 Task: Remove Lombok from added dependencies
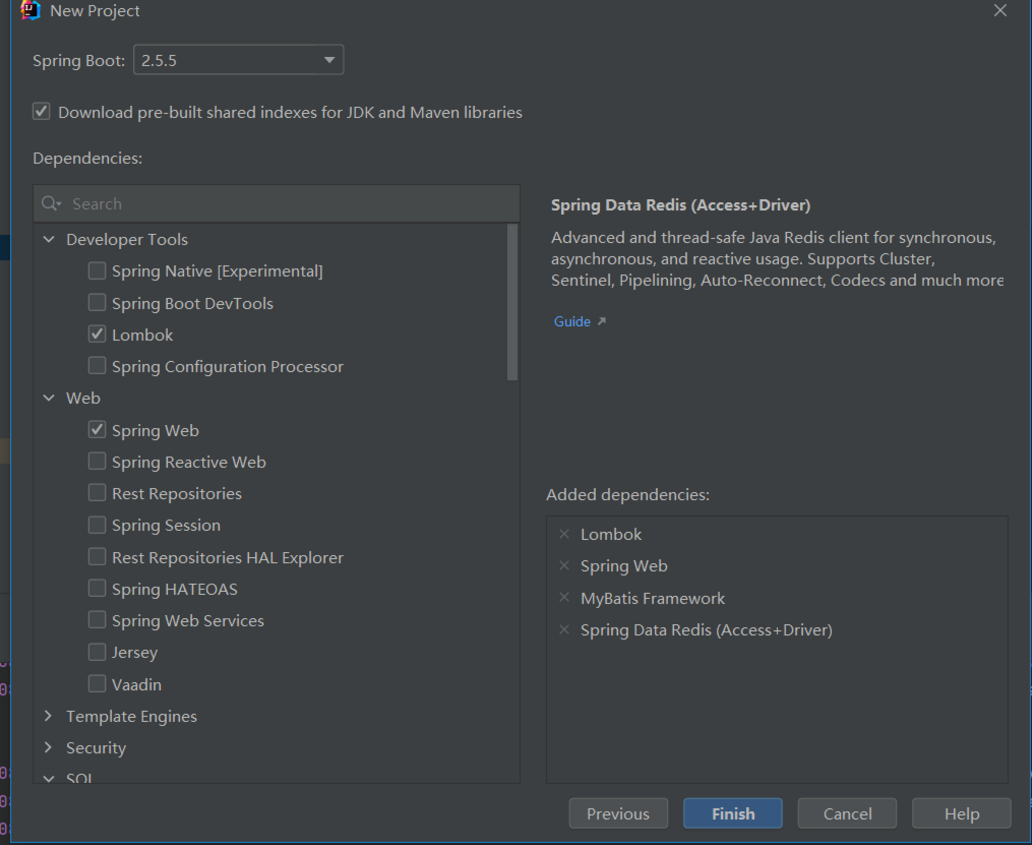point(564,534)
